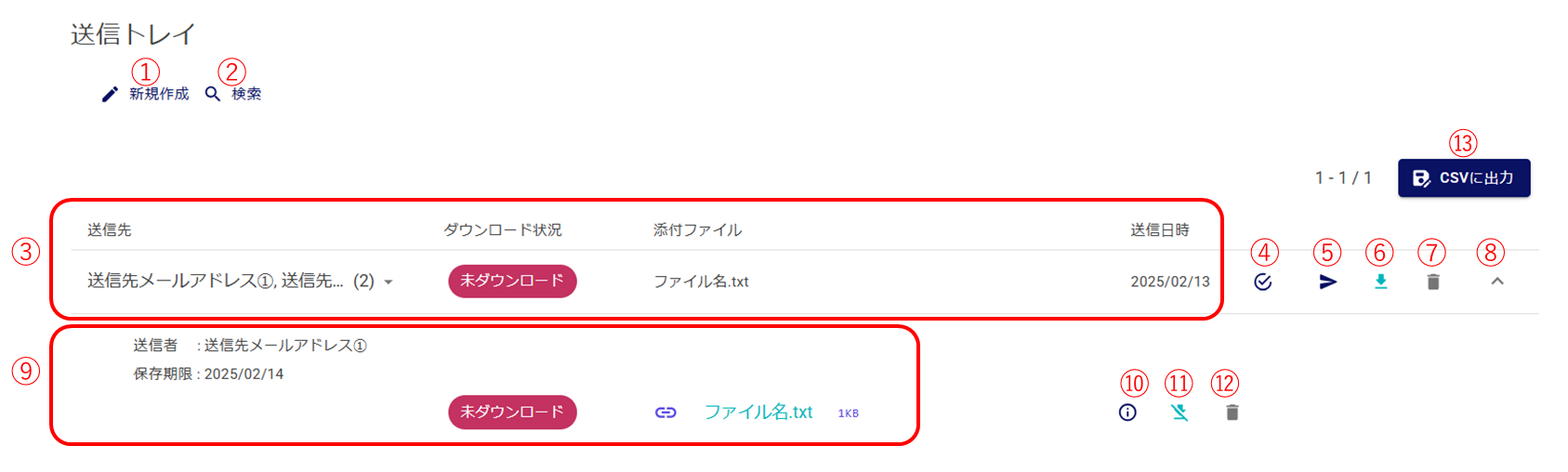
Task: Click the circled checkmark icon in the row
Action: (x=1262, y=282)
